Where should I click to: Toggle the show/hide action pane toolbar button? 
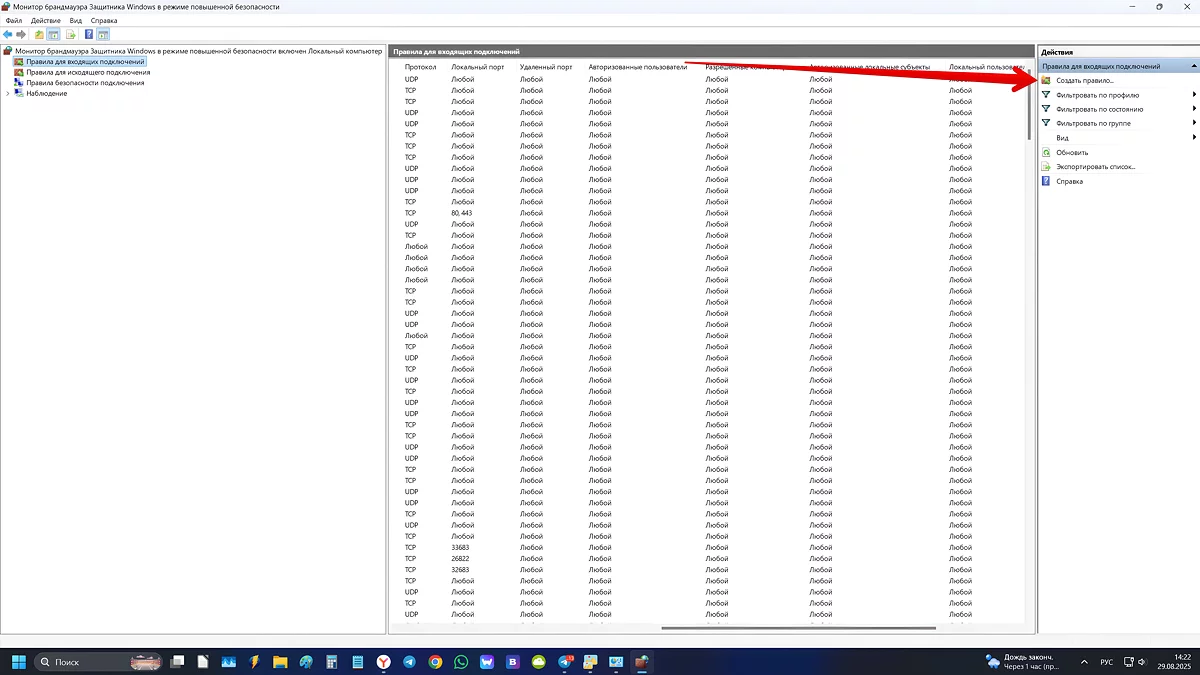(103, 34)
